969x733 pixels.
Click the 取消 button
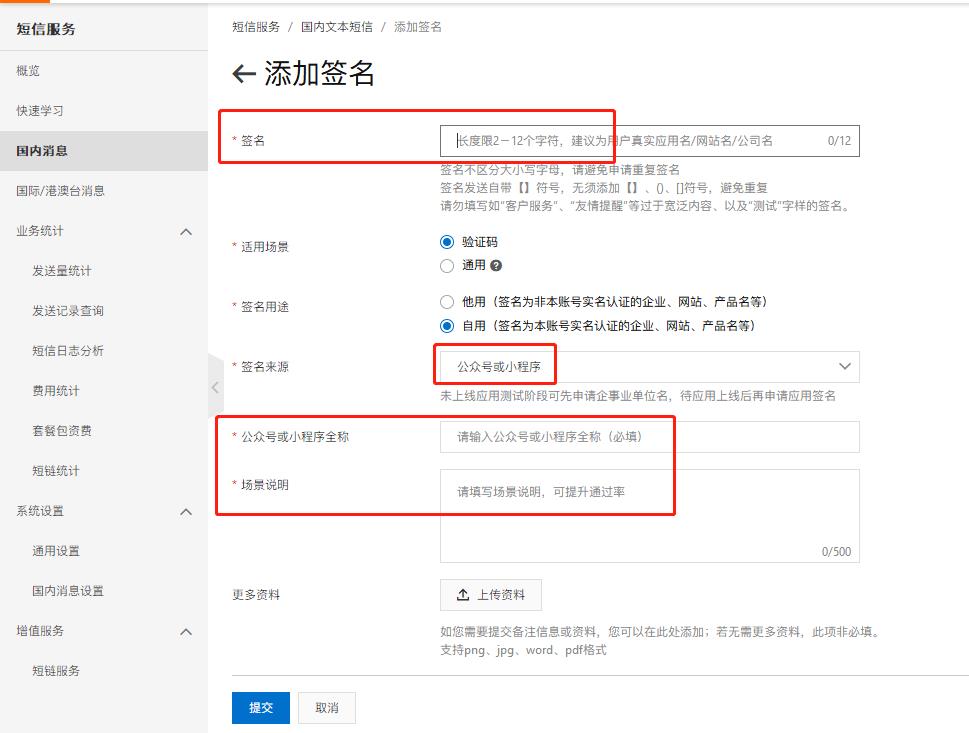point(327,708)
